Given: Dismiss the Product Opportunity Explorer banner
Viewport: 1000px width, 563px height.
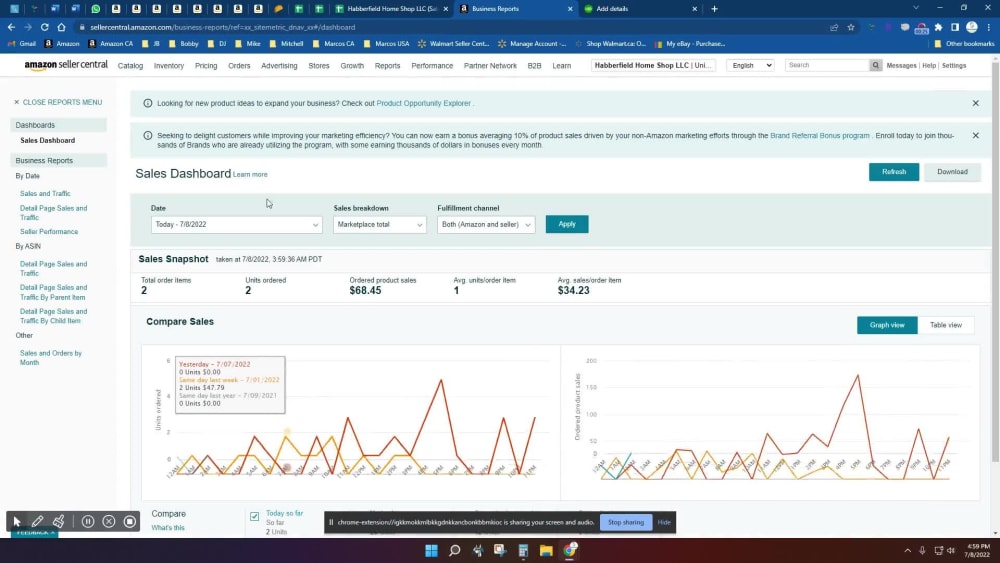Looking at the screenshot, I should point(975,103).
